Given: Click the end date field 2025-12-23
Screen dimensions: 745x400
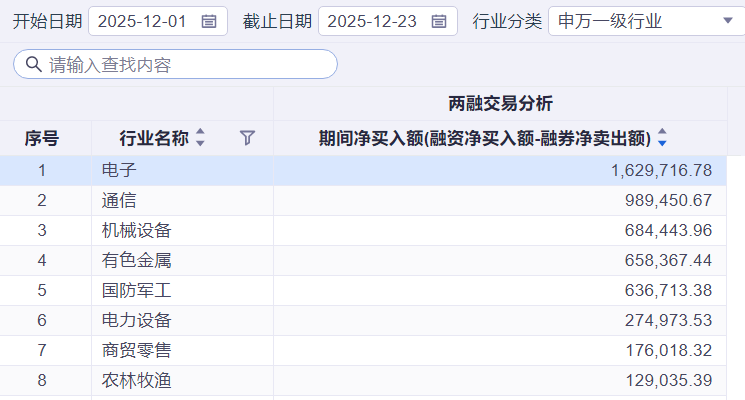Looking at the screenshot, I should click(x=388, y=21).
